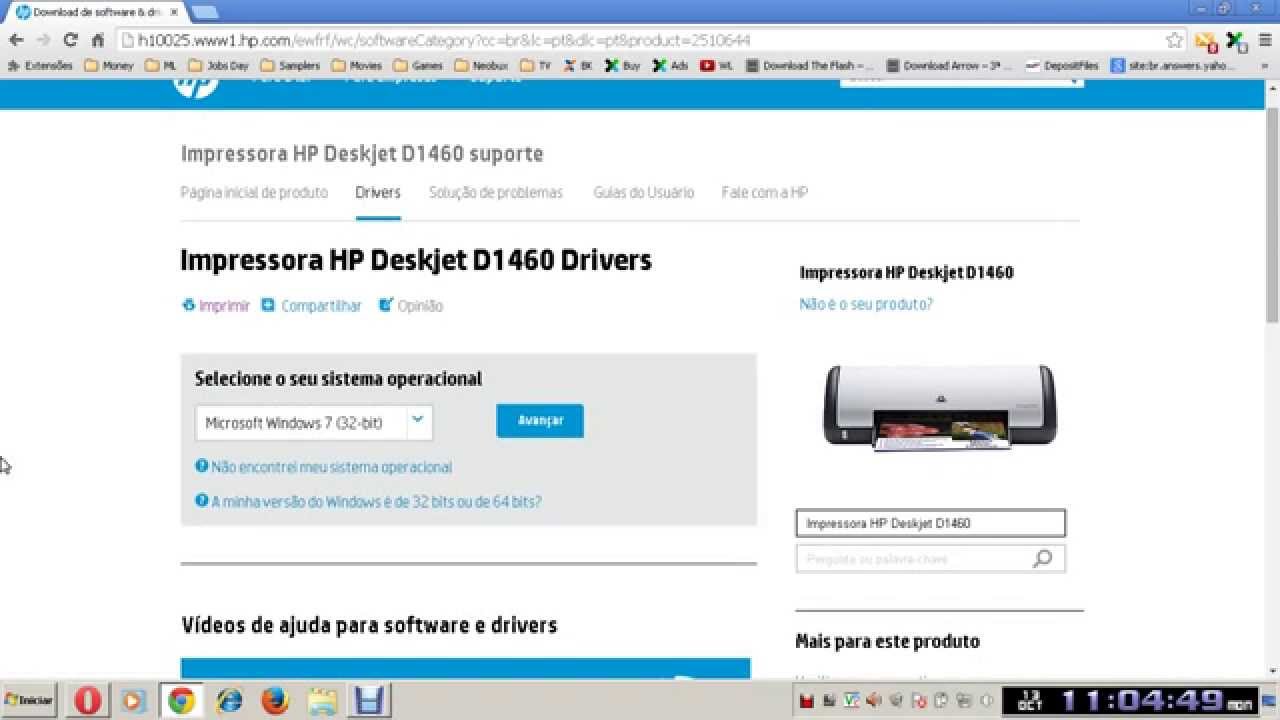Open the Solução de problemas tab
Screen dimensions: 1280x720
click(496, 192)
